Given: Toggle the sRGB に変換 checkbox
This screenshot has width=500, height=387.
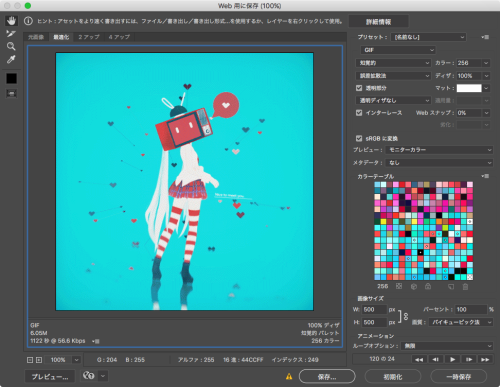Looking at the screenshot, I should coord(359,138).
